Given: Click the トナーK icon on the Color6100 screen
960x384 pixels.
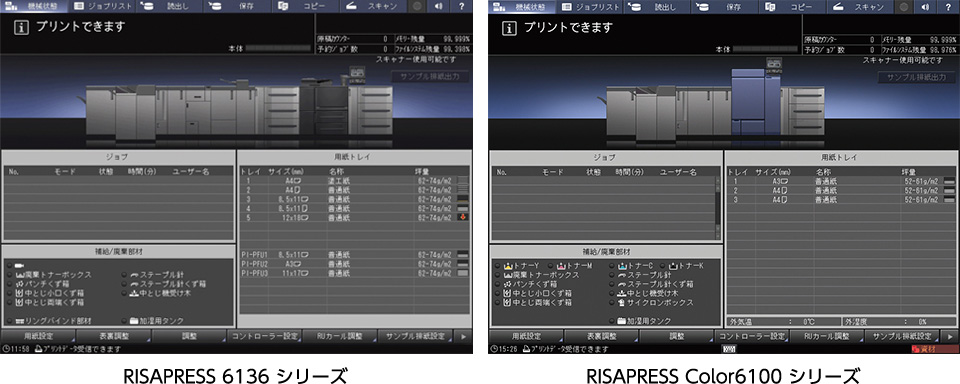Looking at the screenshot, I should coord(674,266).
